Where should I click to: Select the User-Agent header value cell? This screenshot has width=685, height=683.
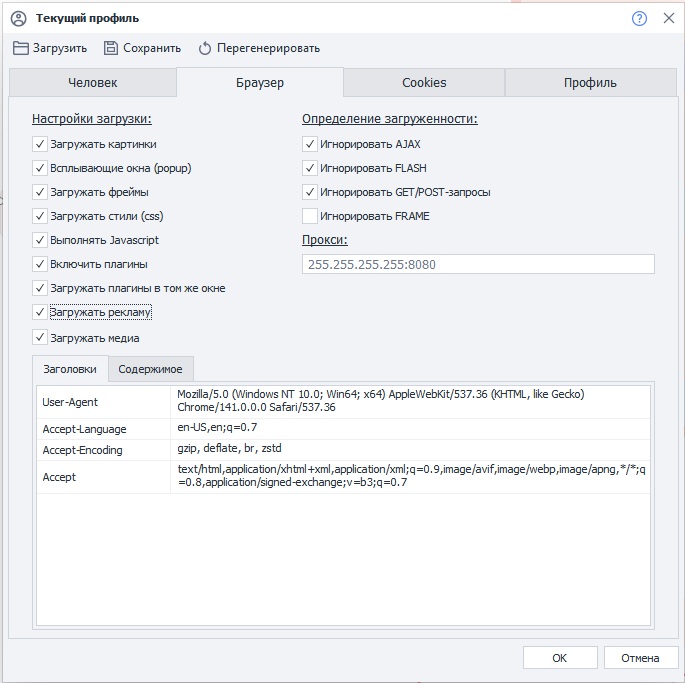pyautogui.click(x=410, y=401)
